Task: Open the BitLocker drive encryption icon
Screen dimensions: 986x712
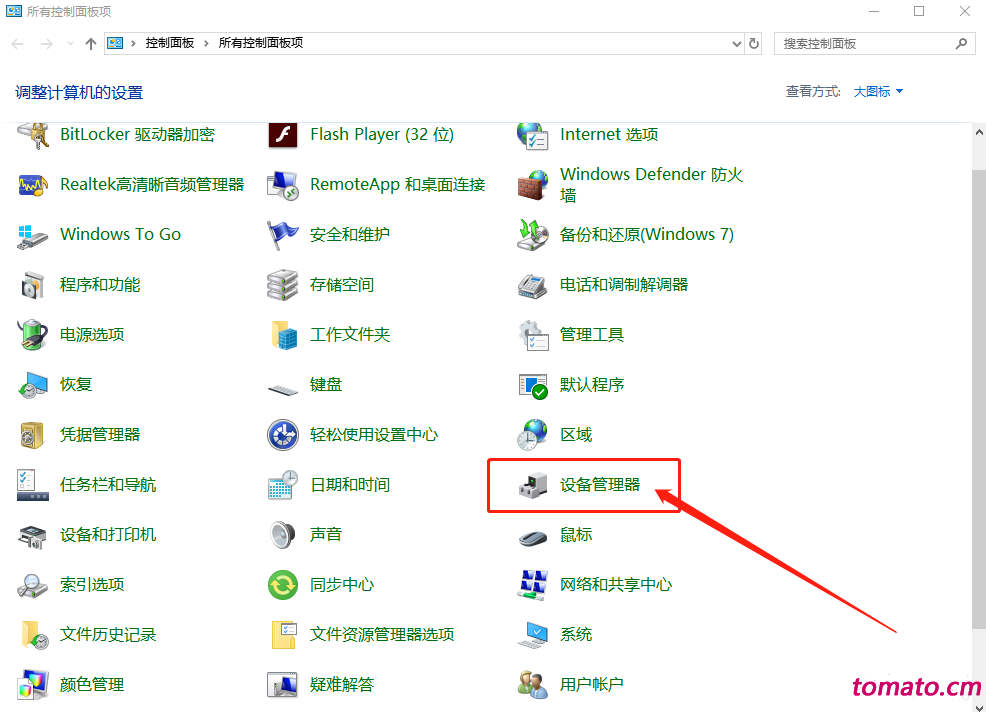Action: 33,135
